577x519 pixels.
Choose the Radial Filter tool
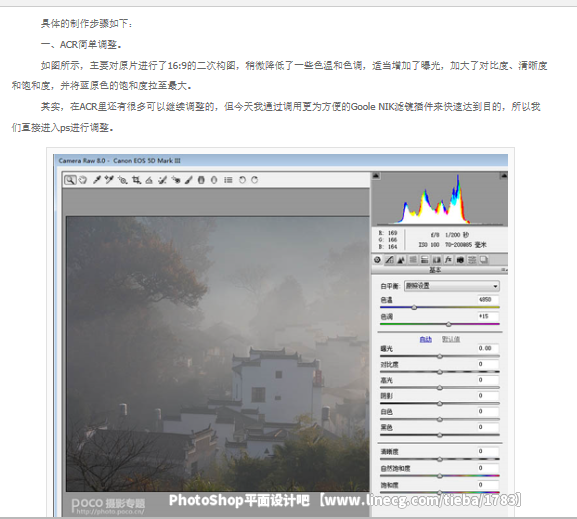pos(214,180)
